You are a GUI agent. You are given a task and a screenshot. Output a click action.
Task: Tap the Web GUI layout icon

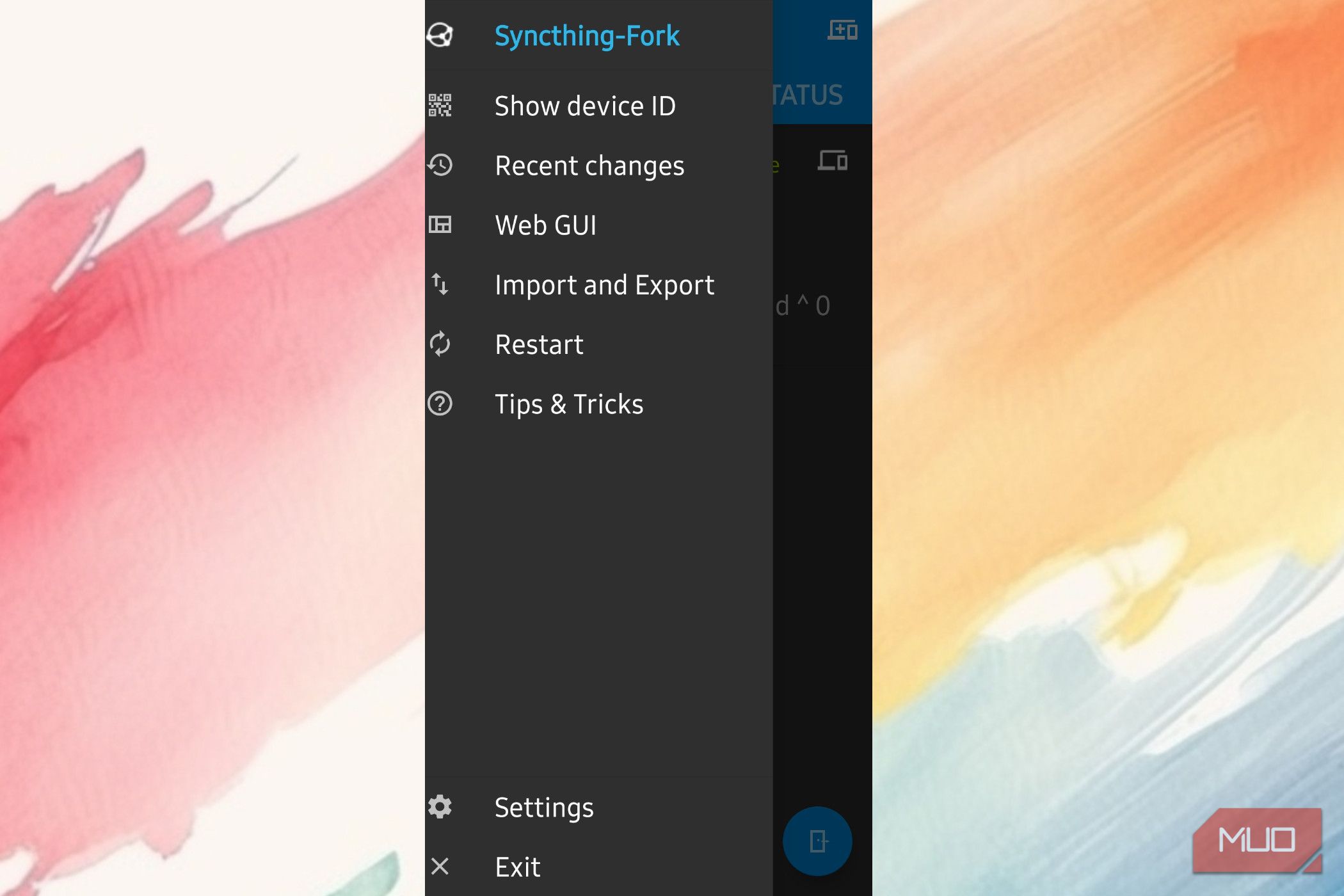[440, 225]
